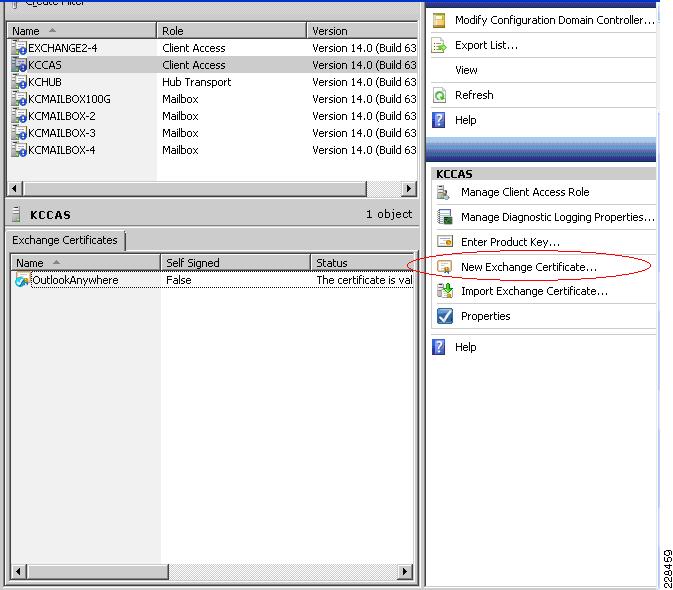The width and height of the screenshot is (673, 590).
Task: Click the green Refresh icon
Action: click(x=439, y=95)
